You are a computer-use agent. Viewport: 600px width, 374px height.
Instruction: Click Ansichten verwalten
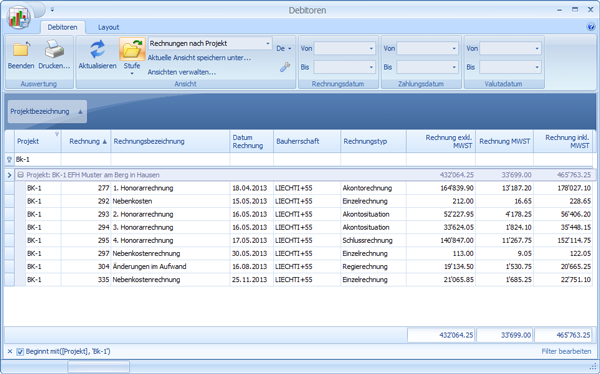click(x=182, y=72)
